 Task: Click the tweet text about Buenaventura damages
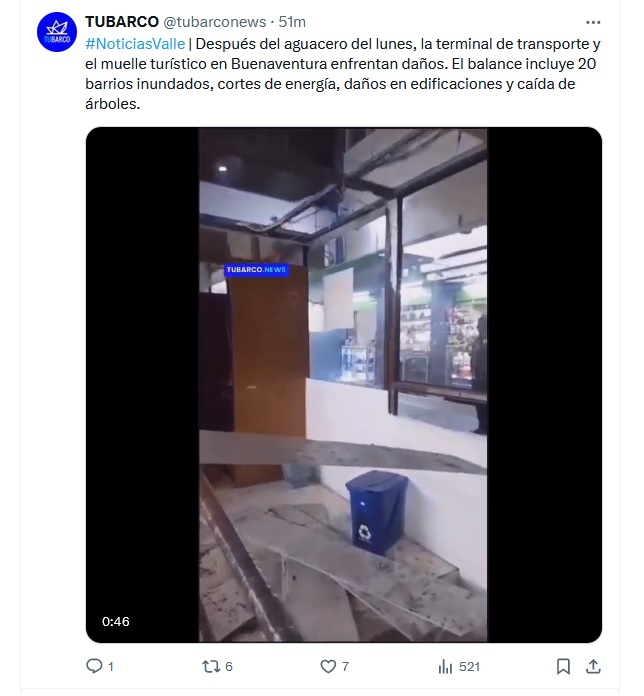click(x=343, y=74)
